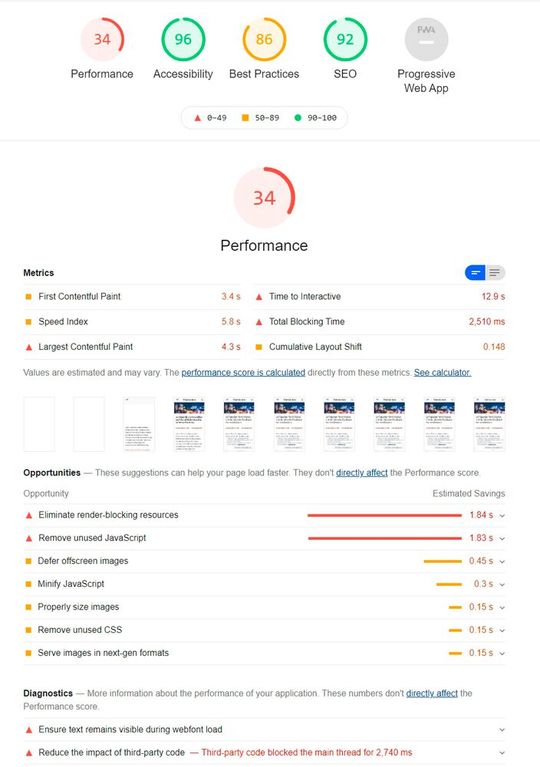This screenshot has height=767, width=540.
Task: Click orange square beside Properly size images
Action: (x=28, y=607)
